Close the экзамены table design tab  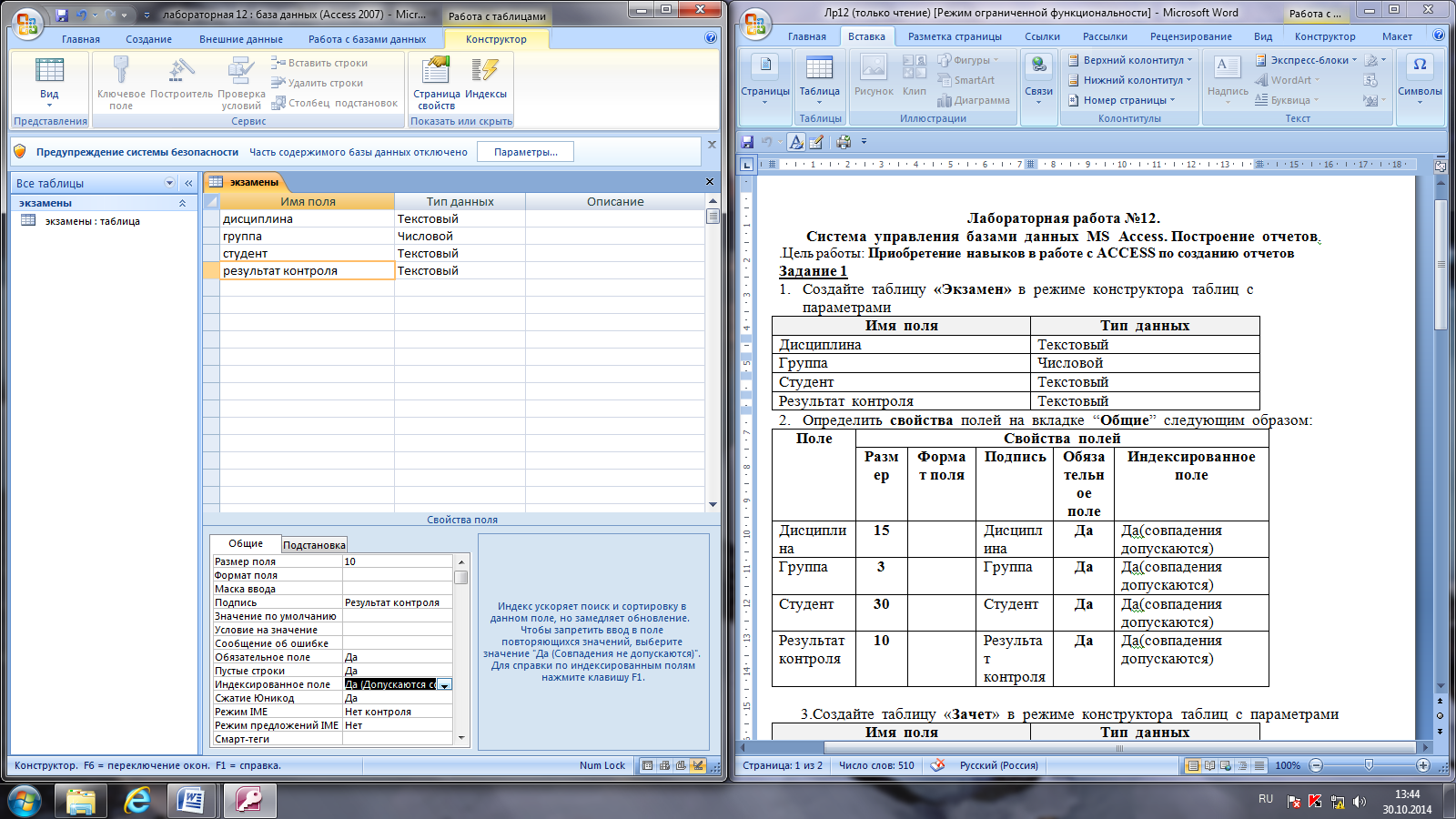710,182
